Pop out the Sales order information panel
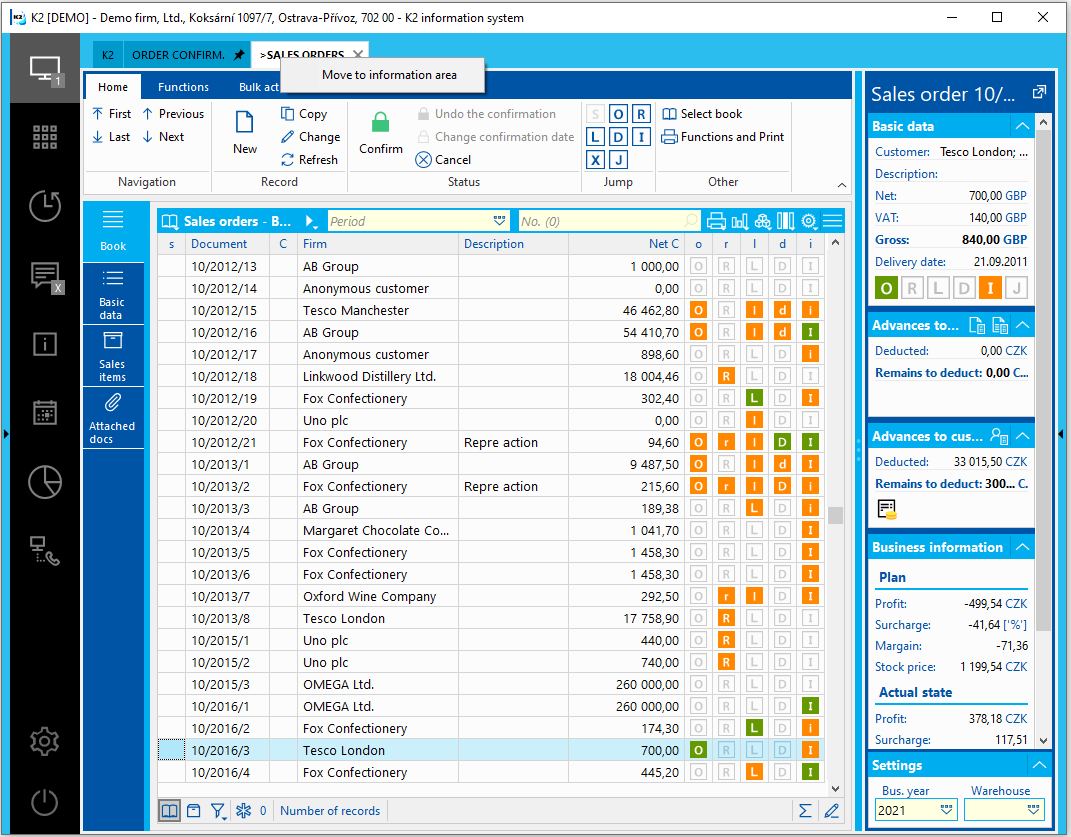Viewport: 1071px width, 837px height. (x=1039, y=92)
